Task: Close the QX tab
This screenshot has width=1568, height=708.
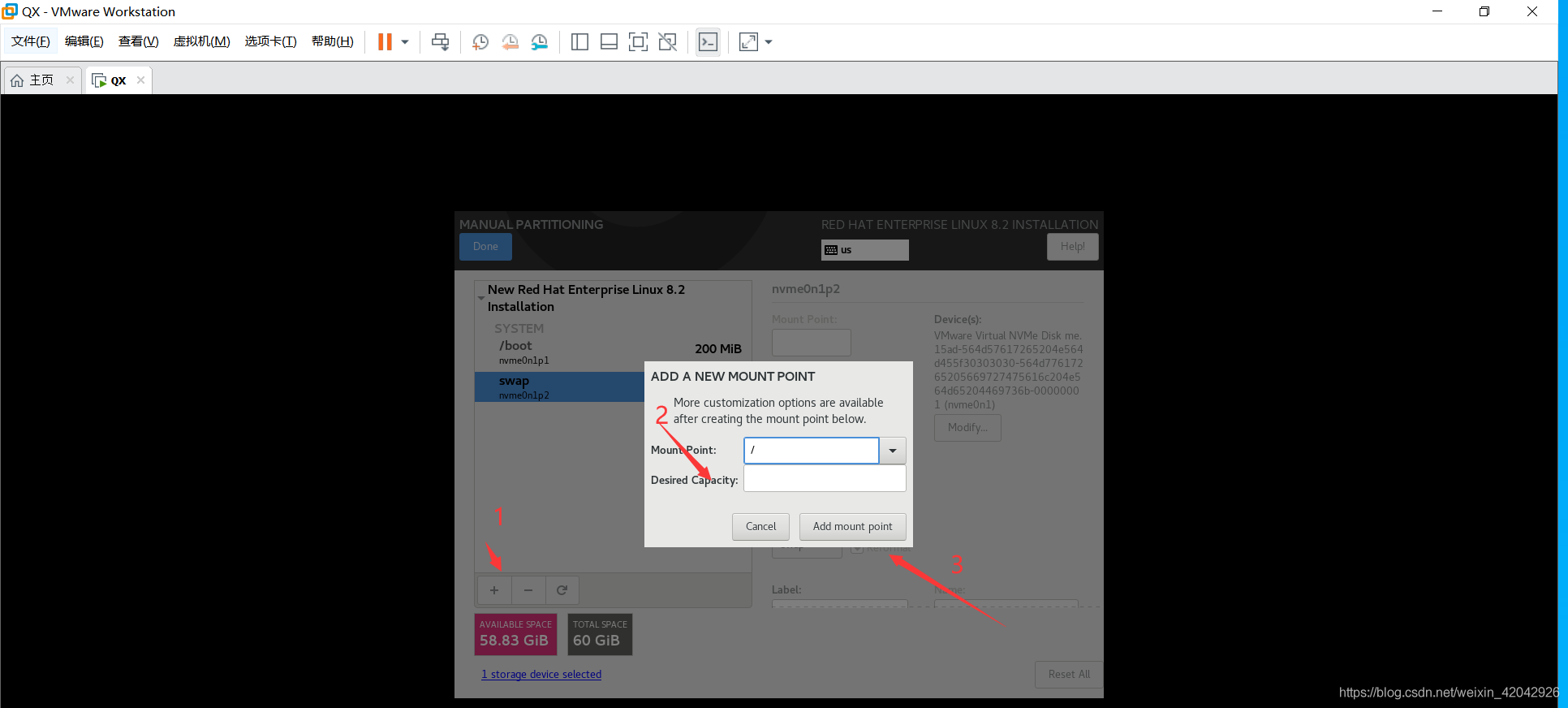Action: (141, 80)
